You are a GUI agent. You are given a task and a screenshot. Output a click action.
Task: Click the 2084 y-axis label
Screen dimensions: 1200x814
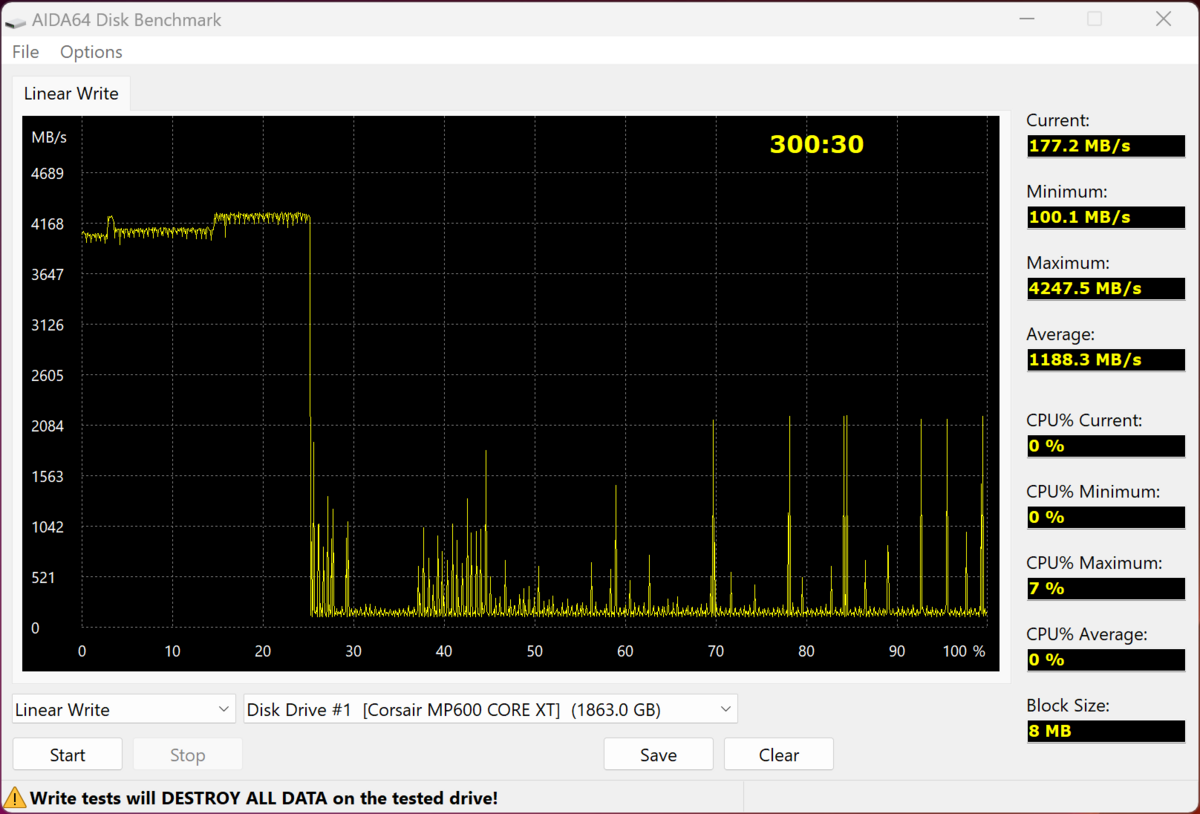click(x=48, y=426)
